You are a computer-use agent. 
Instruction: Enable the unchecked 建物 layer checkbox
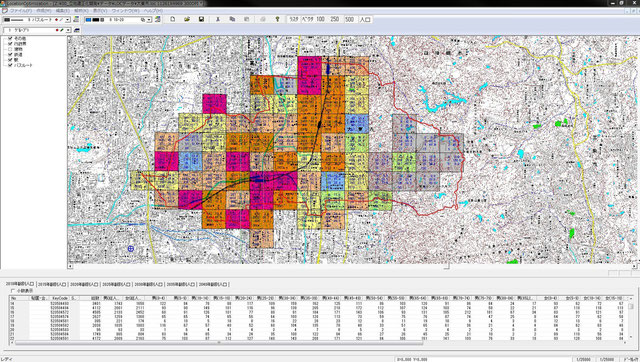[10, 49]
